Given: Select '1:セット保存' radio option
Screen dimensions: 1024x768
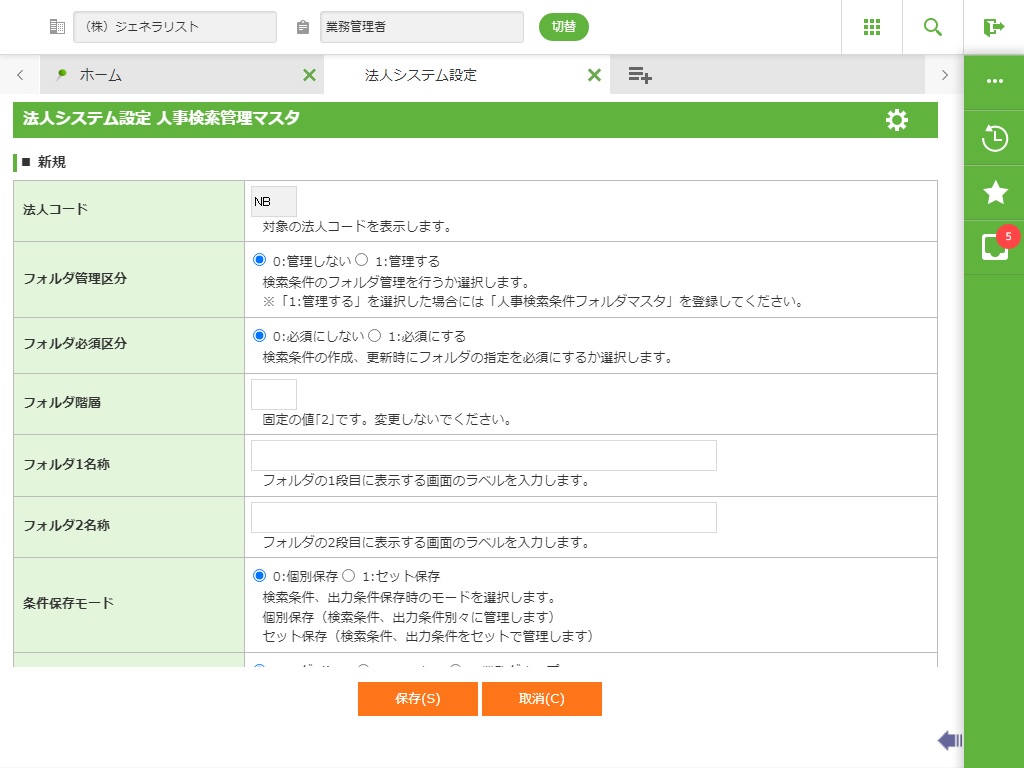Looking at the screenshot, I should pyautogui.click(x=349, y=576).
